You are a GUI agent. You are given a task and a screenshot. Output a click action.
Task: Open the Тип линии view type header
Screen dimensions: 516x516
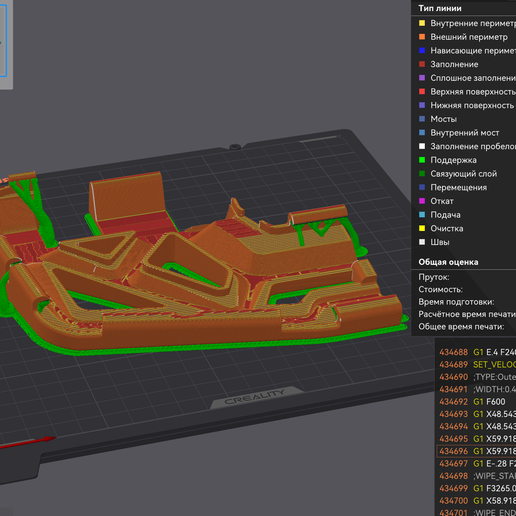pyautogui.click(x=440, y=8)
